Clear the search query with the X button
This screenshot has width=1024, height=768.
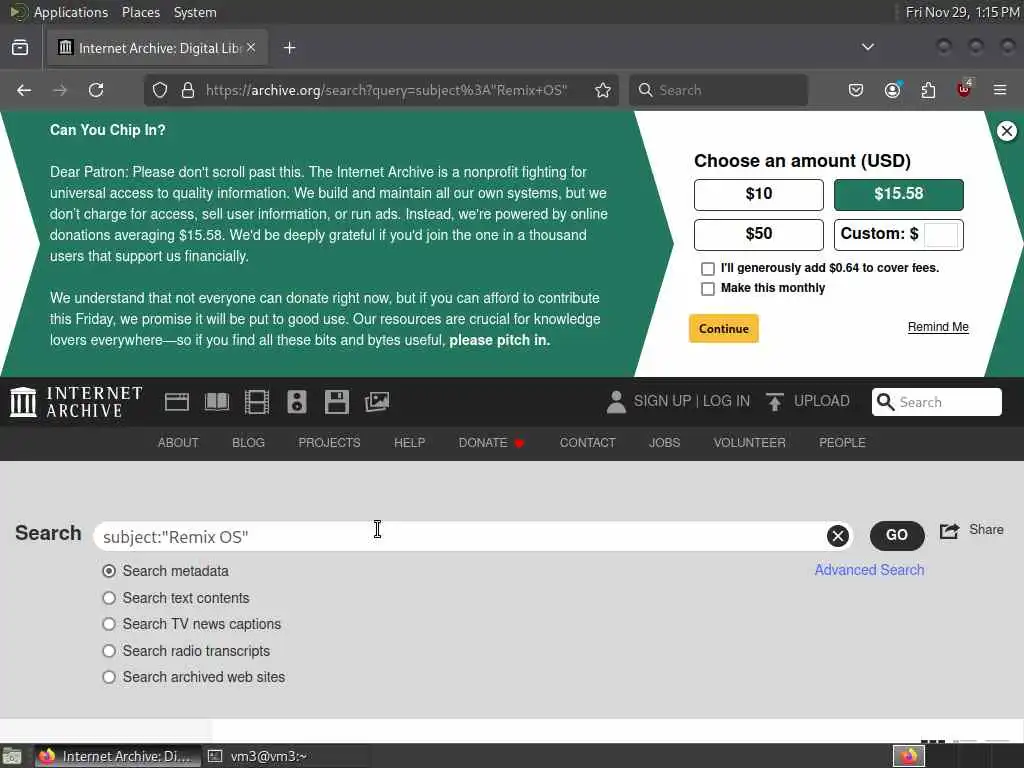pyautogui.click(x=838, y=536)
